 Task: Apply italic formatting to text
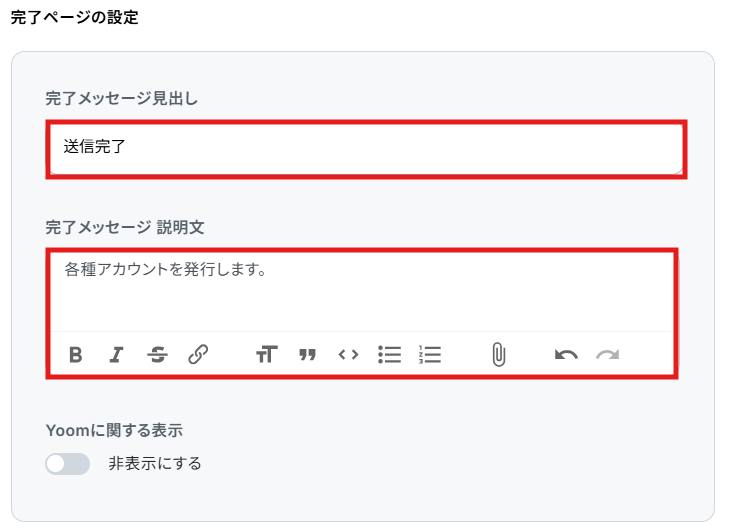click(x=116, y=355)
